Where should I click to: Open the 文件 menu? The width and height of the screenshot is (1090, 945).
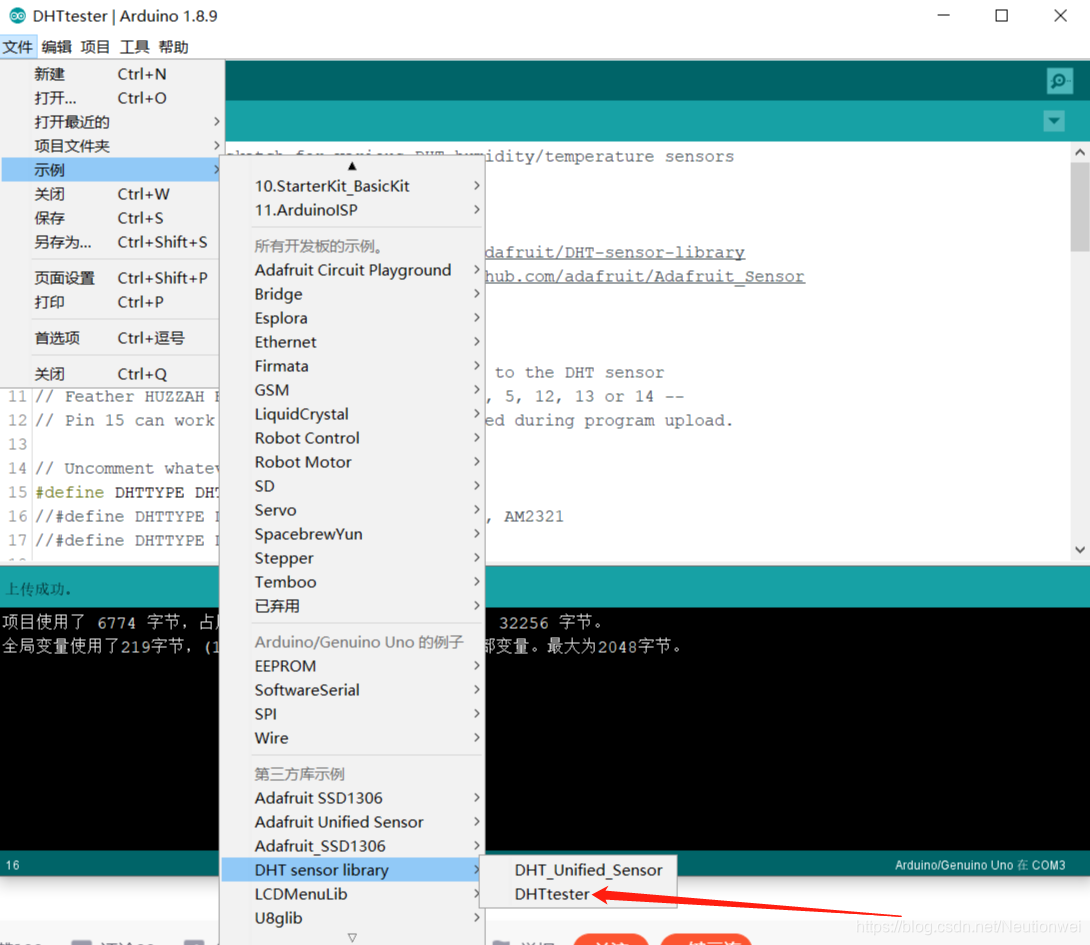pos(17,47)
